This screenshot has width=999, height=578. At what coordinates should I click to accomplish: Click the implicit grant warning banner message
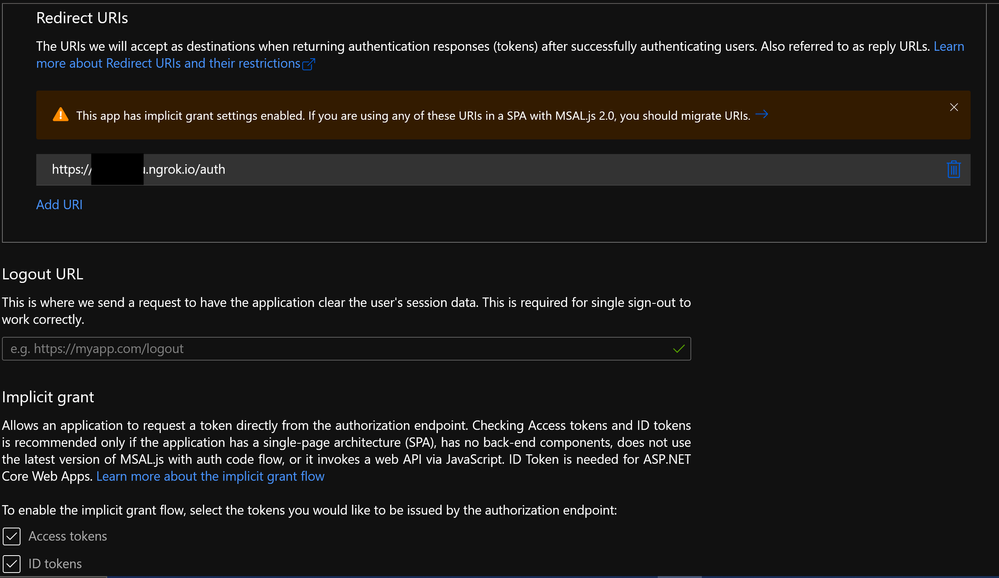(400, 114)
